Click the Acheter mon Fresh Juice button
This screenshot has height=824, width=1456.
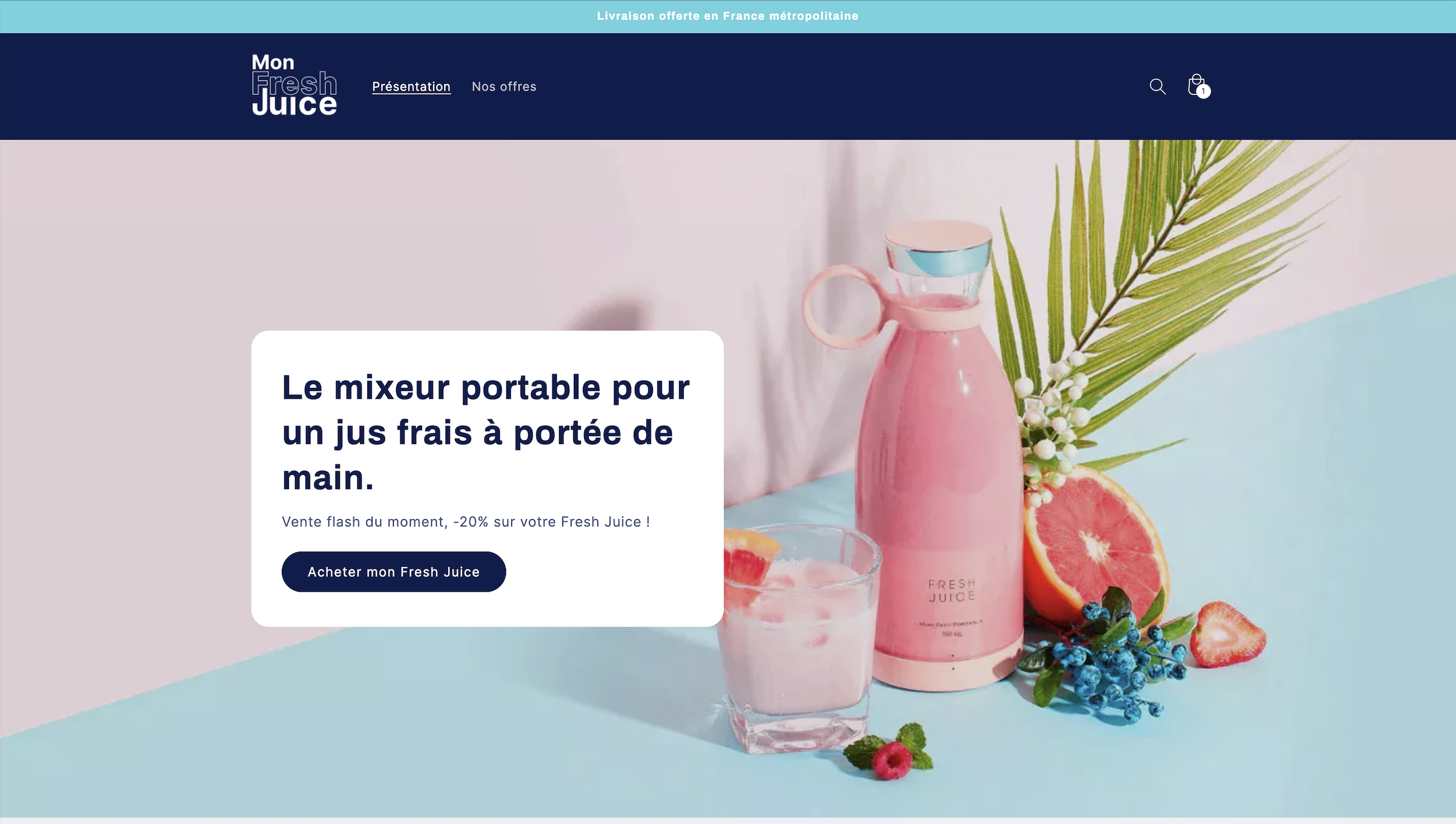pos(394,572)
